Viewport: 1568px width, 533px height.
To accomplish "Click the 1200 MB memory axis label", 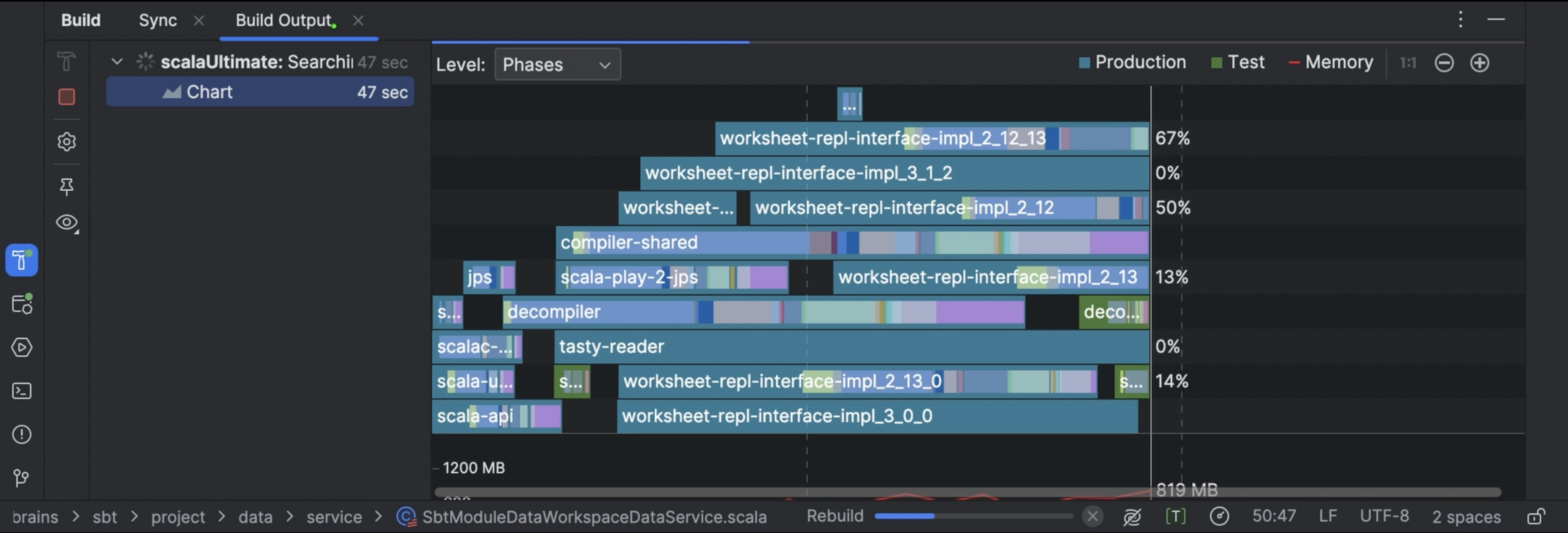I will (473, 467).
